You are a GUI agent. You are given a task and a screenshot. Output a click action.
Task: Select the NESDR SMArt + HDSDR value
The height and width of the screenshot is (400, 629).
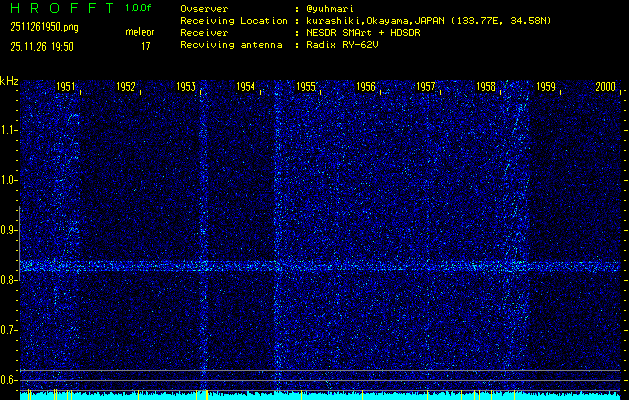click(x=363, y=33)
